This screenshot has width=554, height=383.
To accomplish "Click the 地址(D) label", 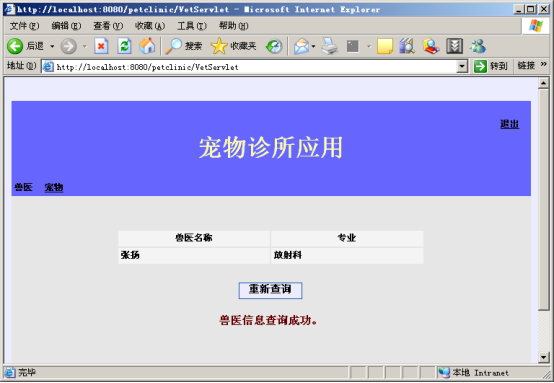I will click(x=21, y=66).
